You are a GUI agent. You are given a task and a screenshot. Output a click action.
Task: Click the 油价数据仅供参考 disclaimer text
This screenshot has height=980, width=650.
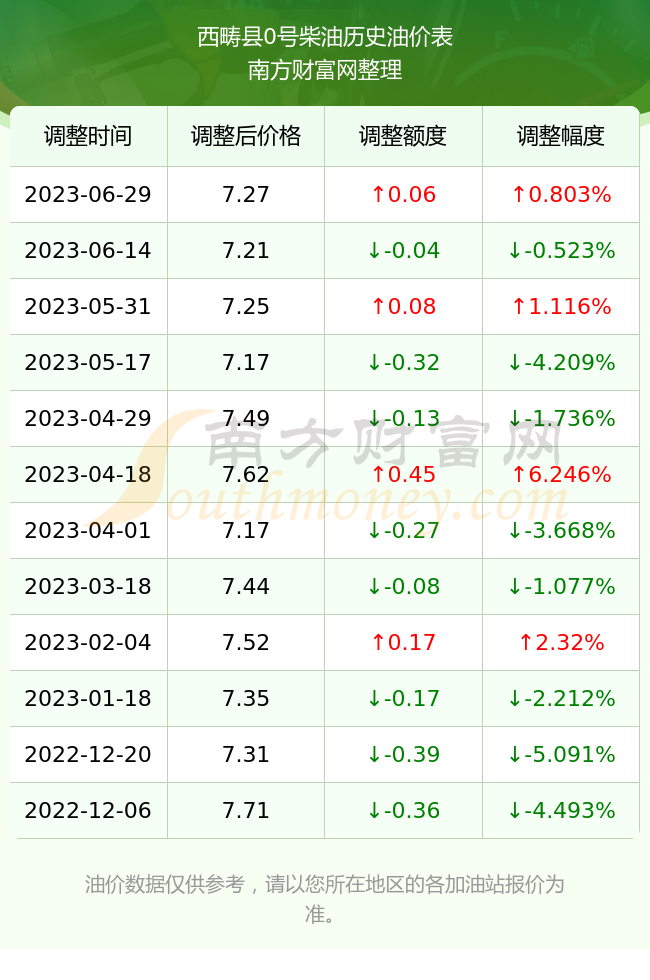[x=164, y=884]
